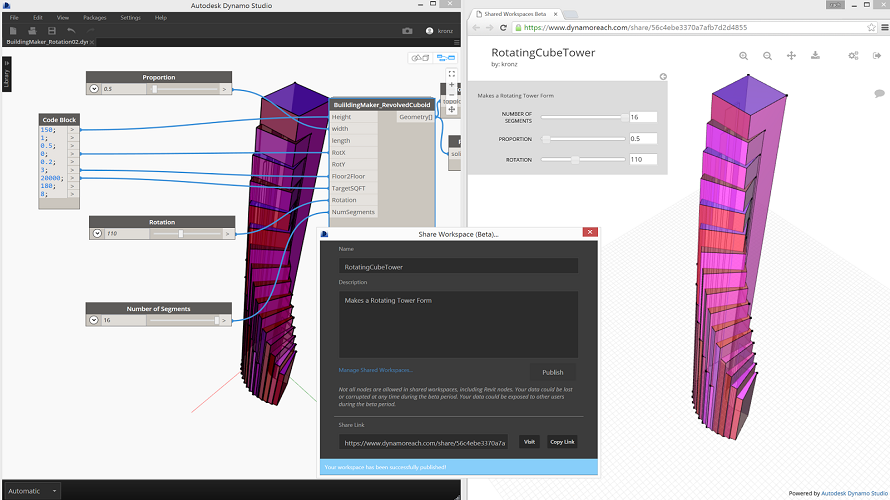The width and height of the screenshot is (890, 500).
Task: Toggle to the 3D geometry background view
Action: pos(420,58)
